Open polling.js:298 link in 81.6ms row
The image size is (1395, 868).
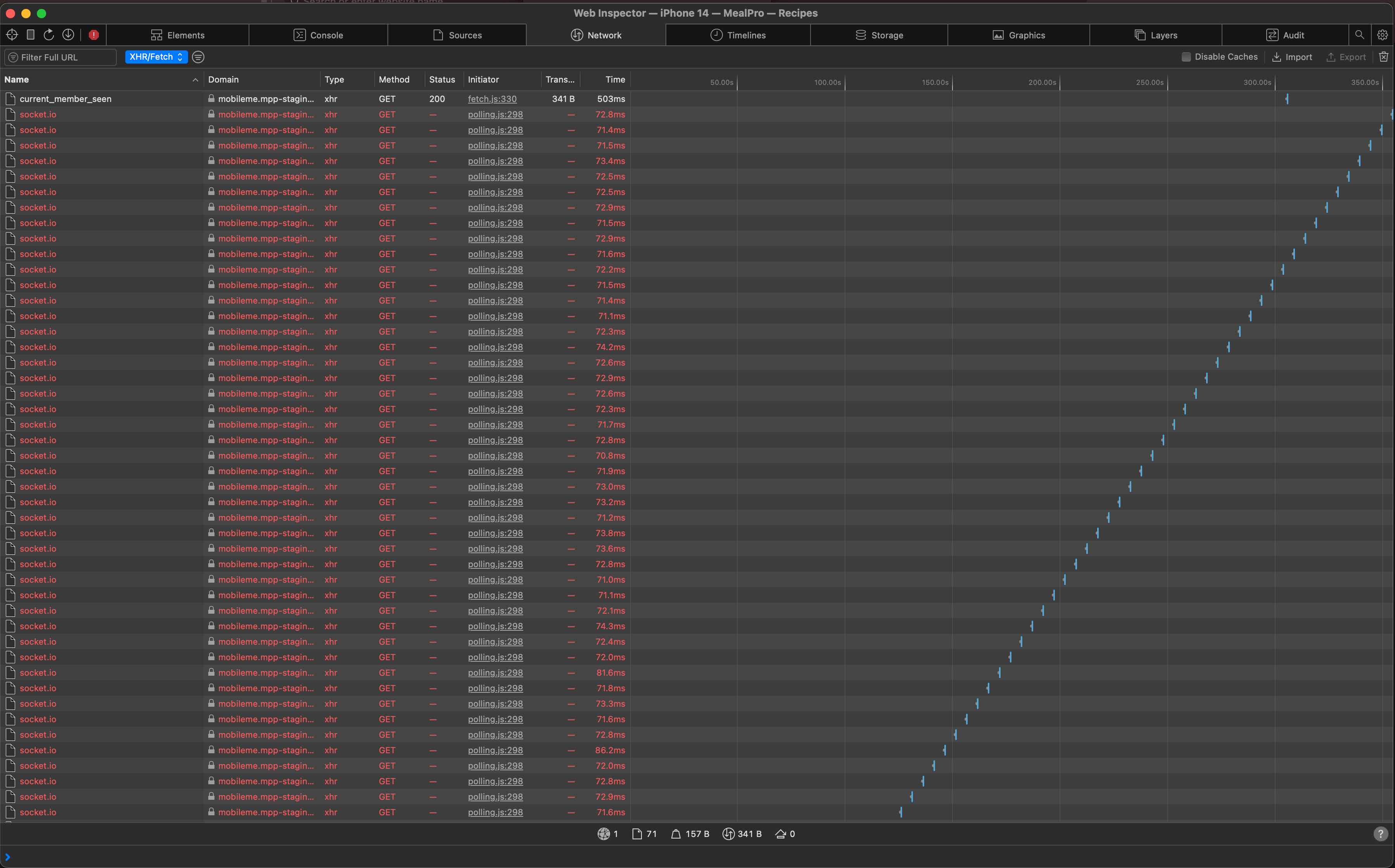(495, 673)
